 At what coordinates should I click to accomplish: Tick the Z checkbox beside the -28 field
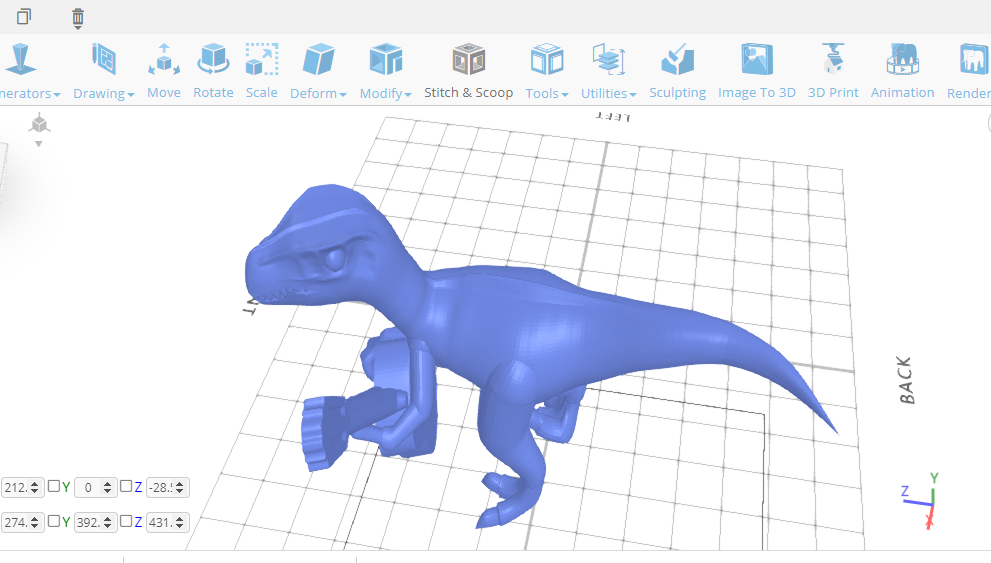126,486
